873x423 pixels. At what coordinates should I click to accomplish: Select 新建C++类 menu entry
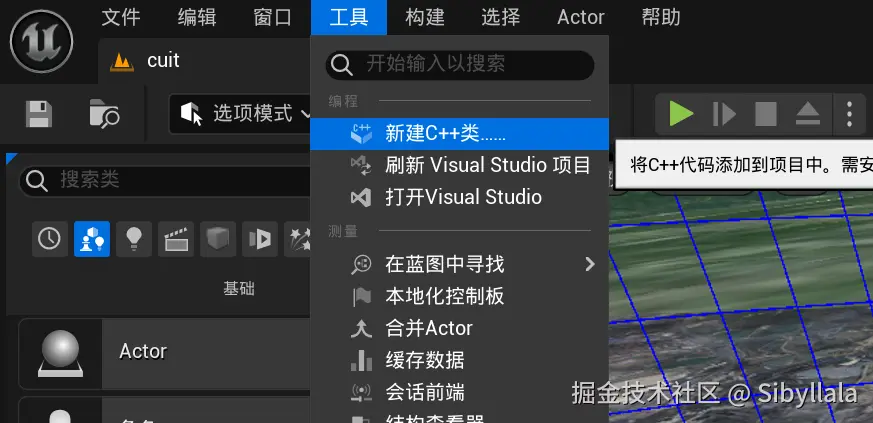(x=459, y=134)
